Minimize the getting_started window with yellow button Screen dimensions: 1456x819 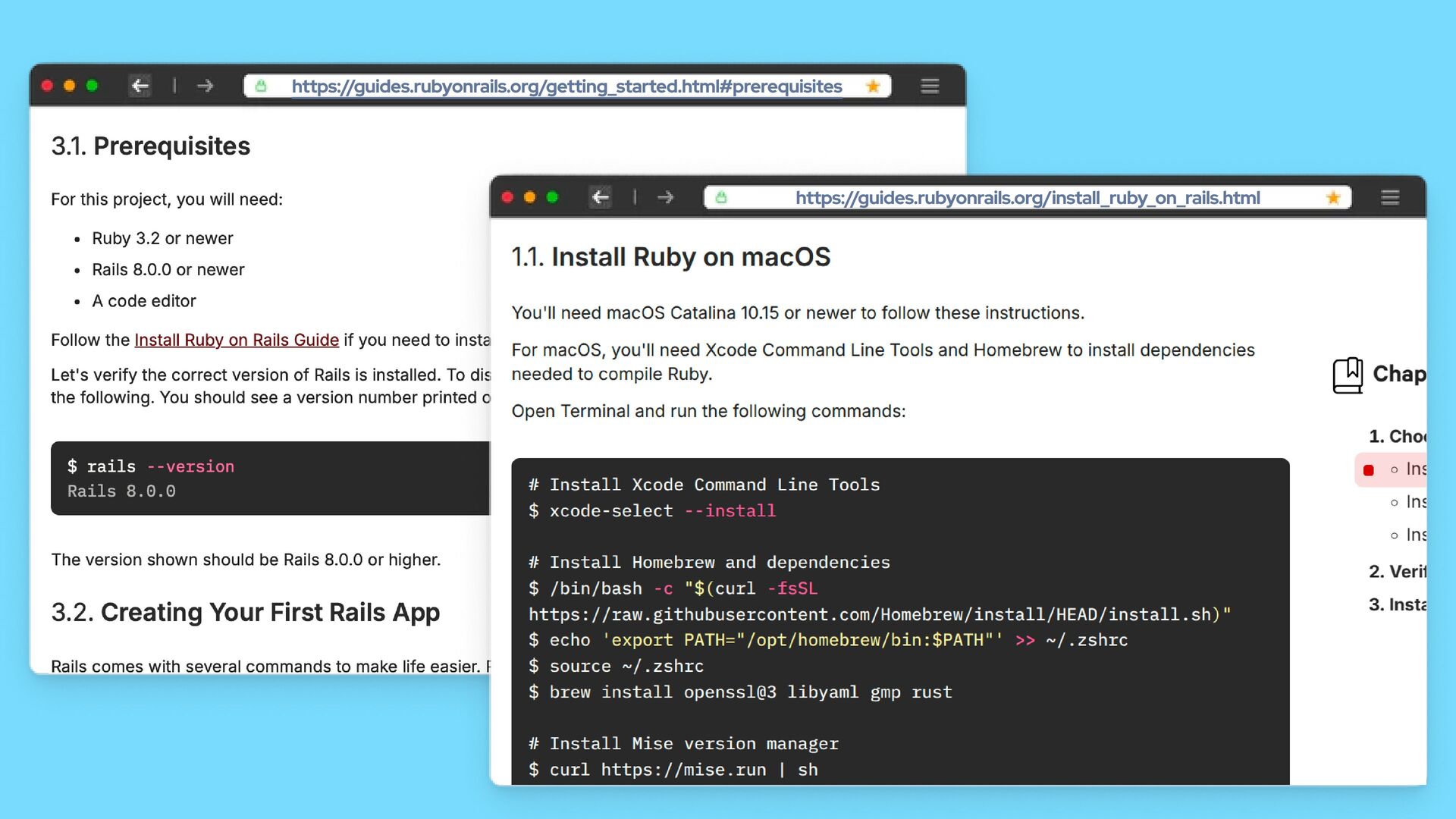(70, 86)
